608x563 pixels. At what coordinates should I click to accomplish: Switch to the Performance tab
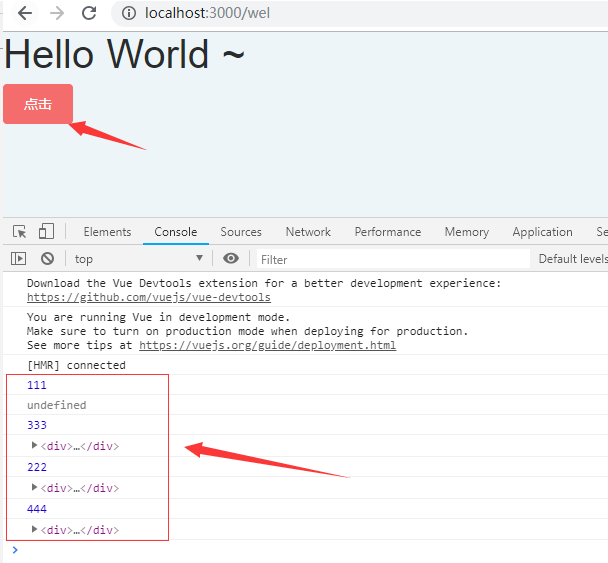tap(388, 232)
